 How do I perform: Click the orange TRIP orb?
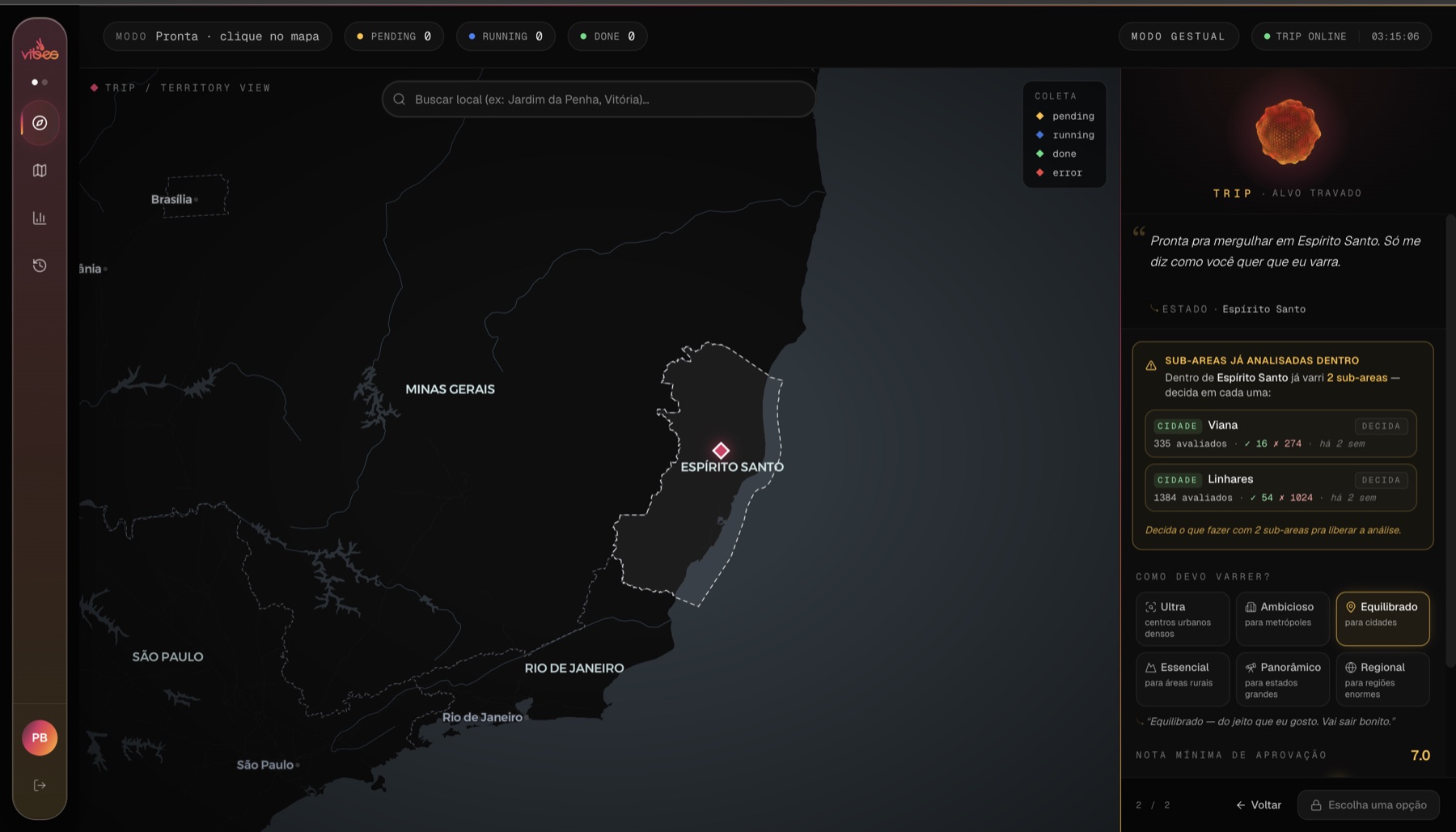coord(1288,132)
